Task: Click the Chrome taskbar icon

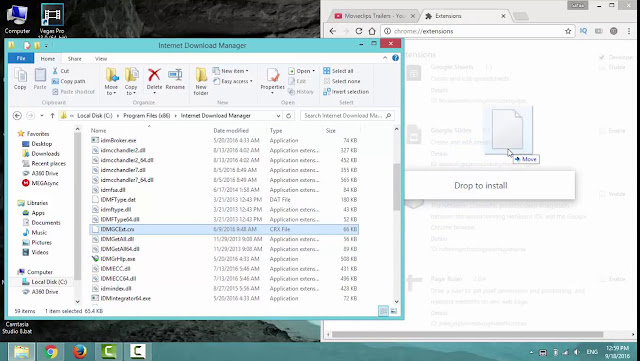Action: 51,352
